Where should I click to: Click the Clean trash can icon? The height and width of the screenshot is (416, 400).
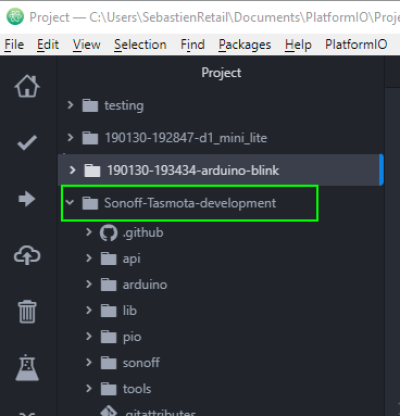(27, 312)
